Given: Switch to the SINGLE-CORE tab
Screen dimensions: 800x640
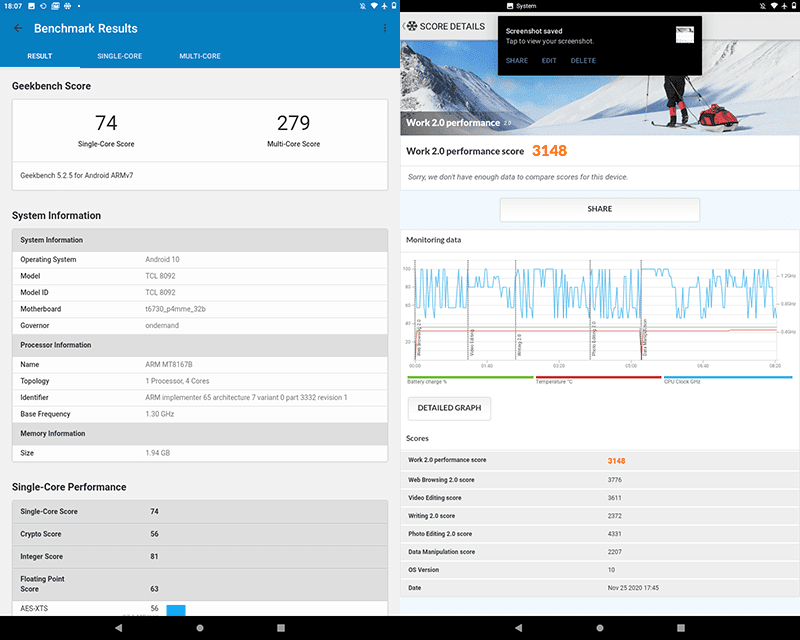Looking at the screenshot, I should pyautogui.click(x=119, y=56).
